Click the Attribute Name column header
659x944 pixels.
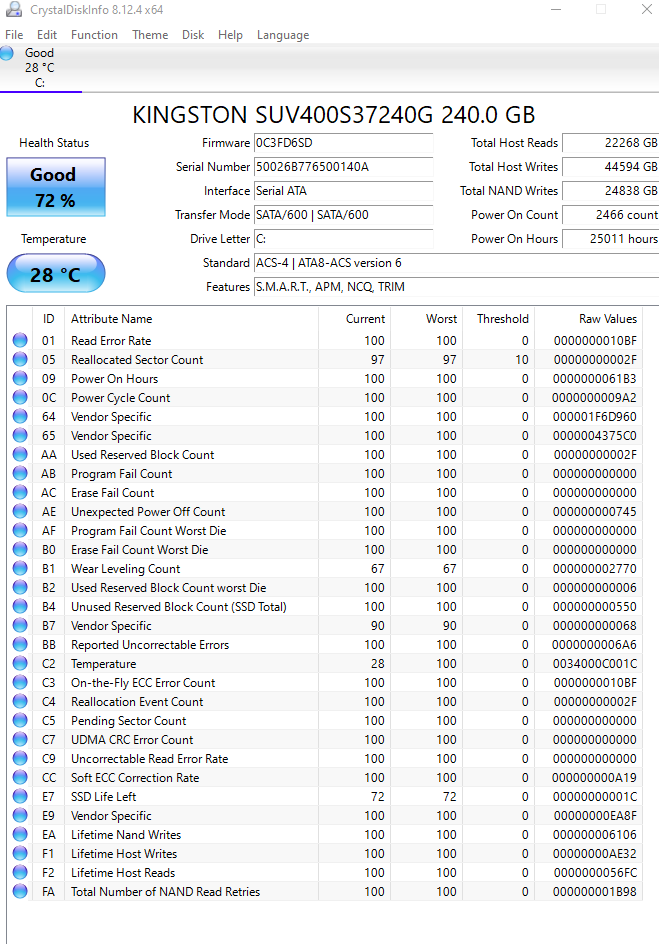[191, 318]
